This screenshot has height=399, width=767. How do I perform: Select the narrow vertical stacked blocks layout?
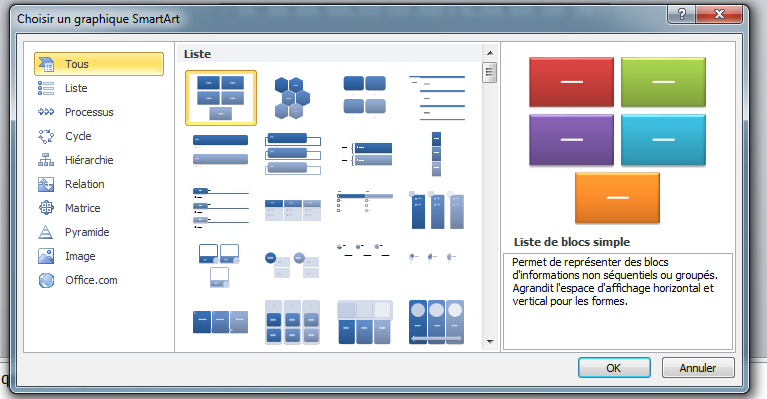(436, 154)
